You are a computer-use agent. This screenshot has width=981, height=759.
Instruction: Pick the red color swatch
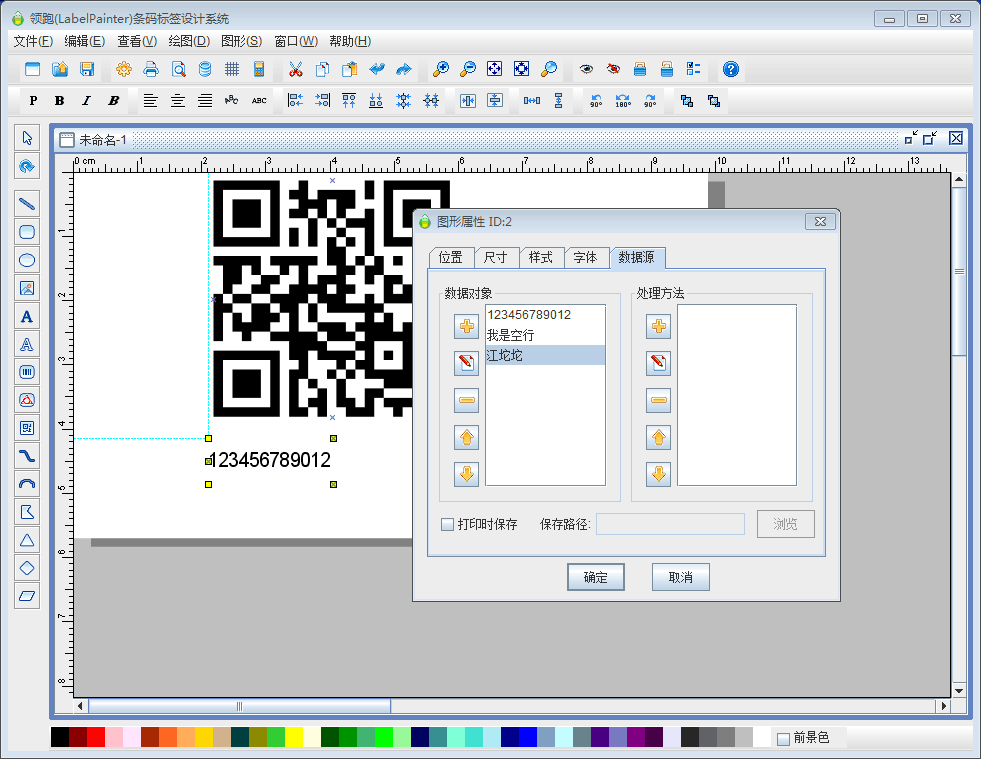tap(96, 737)
